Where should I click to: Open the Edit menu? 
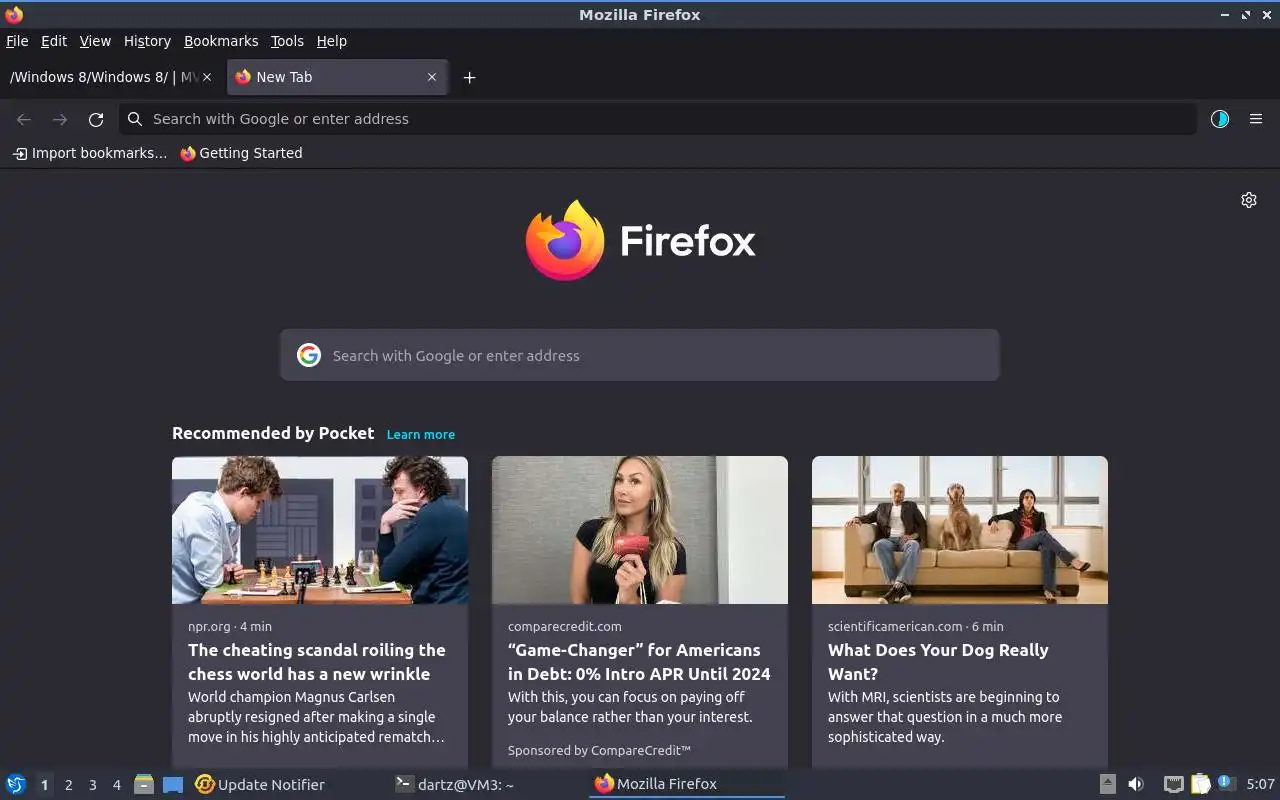54,41
